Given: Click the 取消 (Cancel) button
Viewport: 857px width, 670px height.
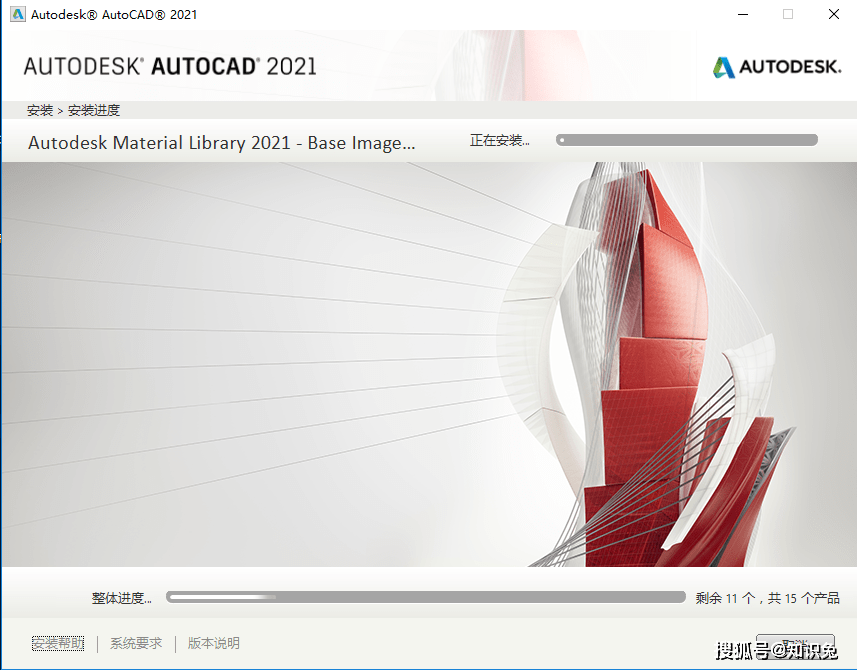Looking at the screenshot, I should pyautogui.click(x=795, y=643).
